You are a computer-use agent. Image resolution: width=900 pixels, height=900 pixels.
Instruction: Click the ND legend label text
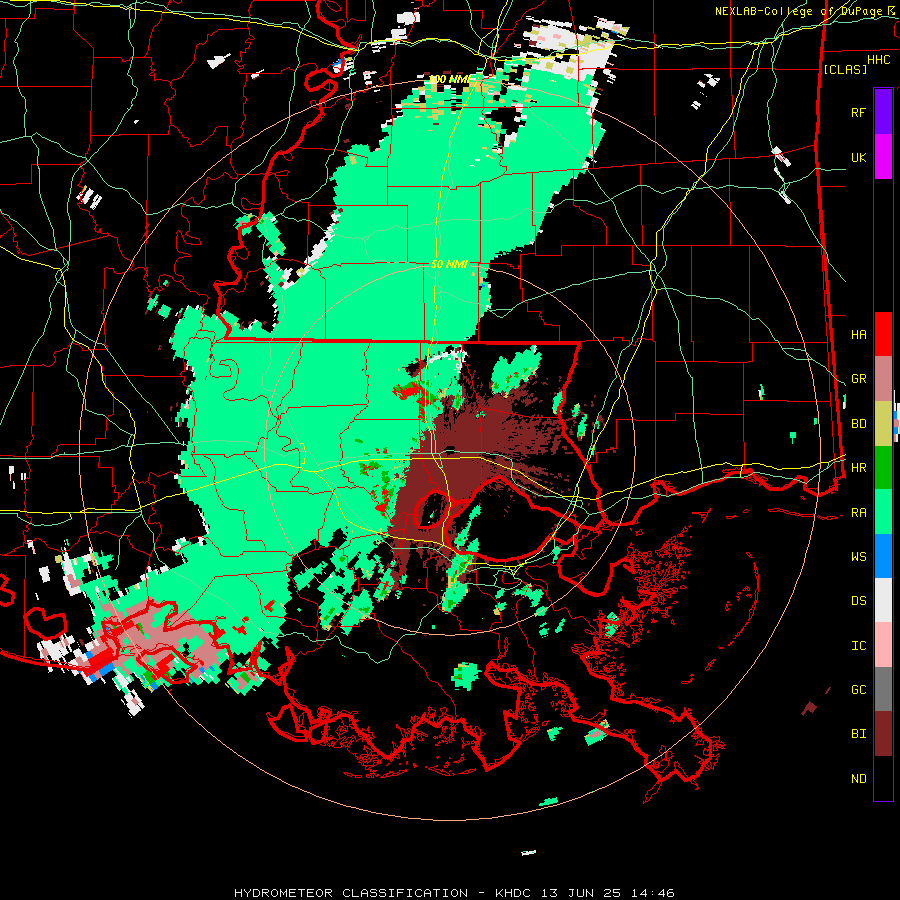(x=859, y=779)
